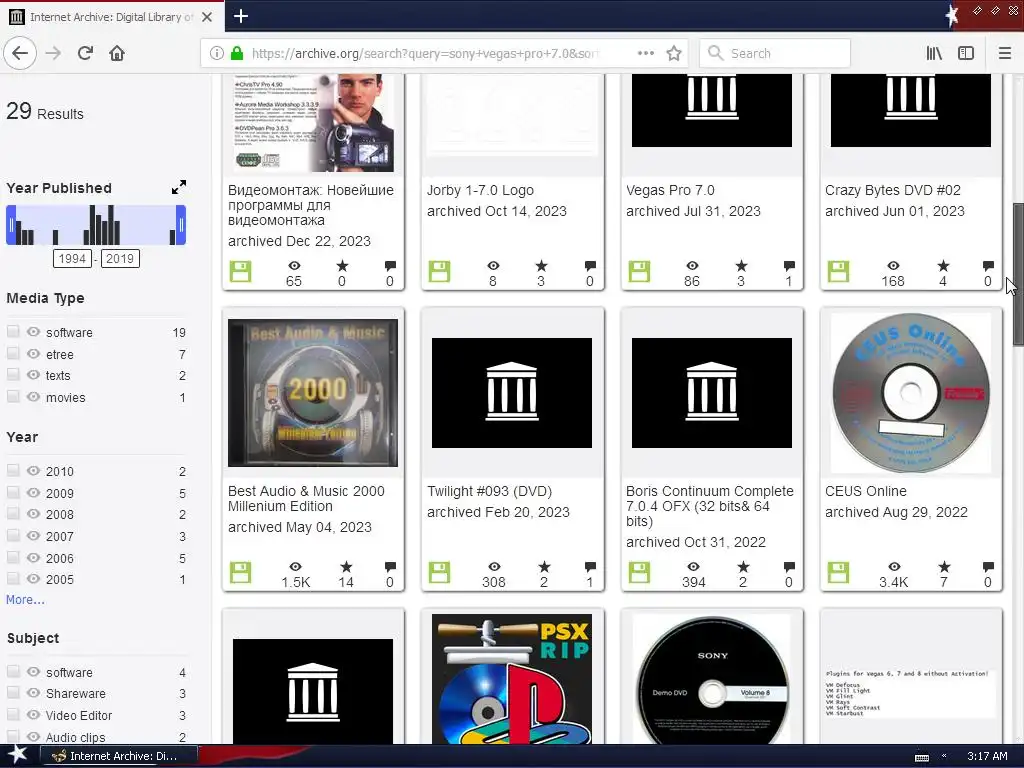Click the page vertical scrollbar thumb
This screenshot has width=1024, height=768.
tap(1018, 275)
